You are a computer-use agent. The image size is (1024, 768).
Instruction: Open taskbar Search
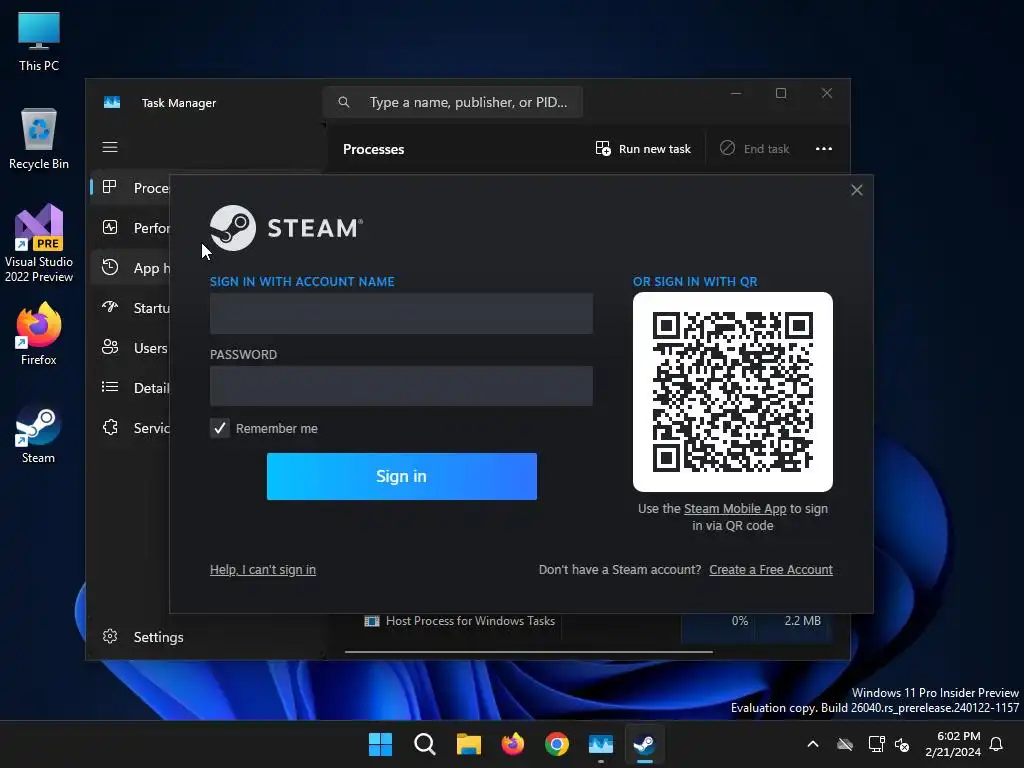point(424,744)
